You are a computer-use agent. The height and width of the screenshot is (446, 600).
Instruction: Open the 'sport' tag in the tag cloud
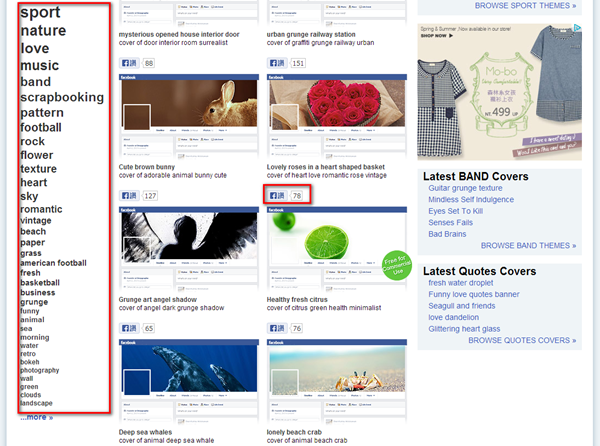(40, 12)
